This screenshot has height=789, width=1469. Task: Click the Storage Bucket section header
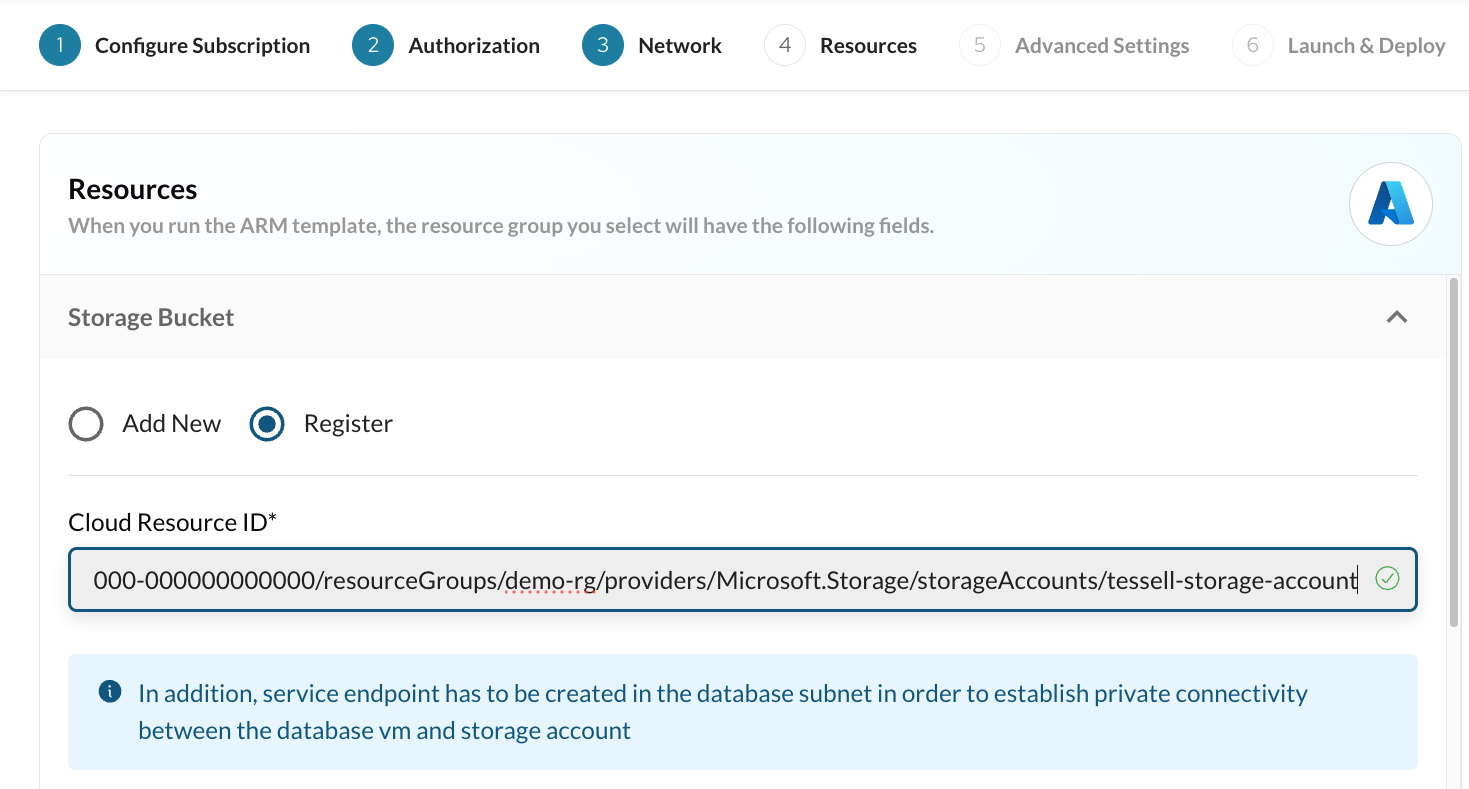tap(151, 318)
